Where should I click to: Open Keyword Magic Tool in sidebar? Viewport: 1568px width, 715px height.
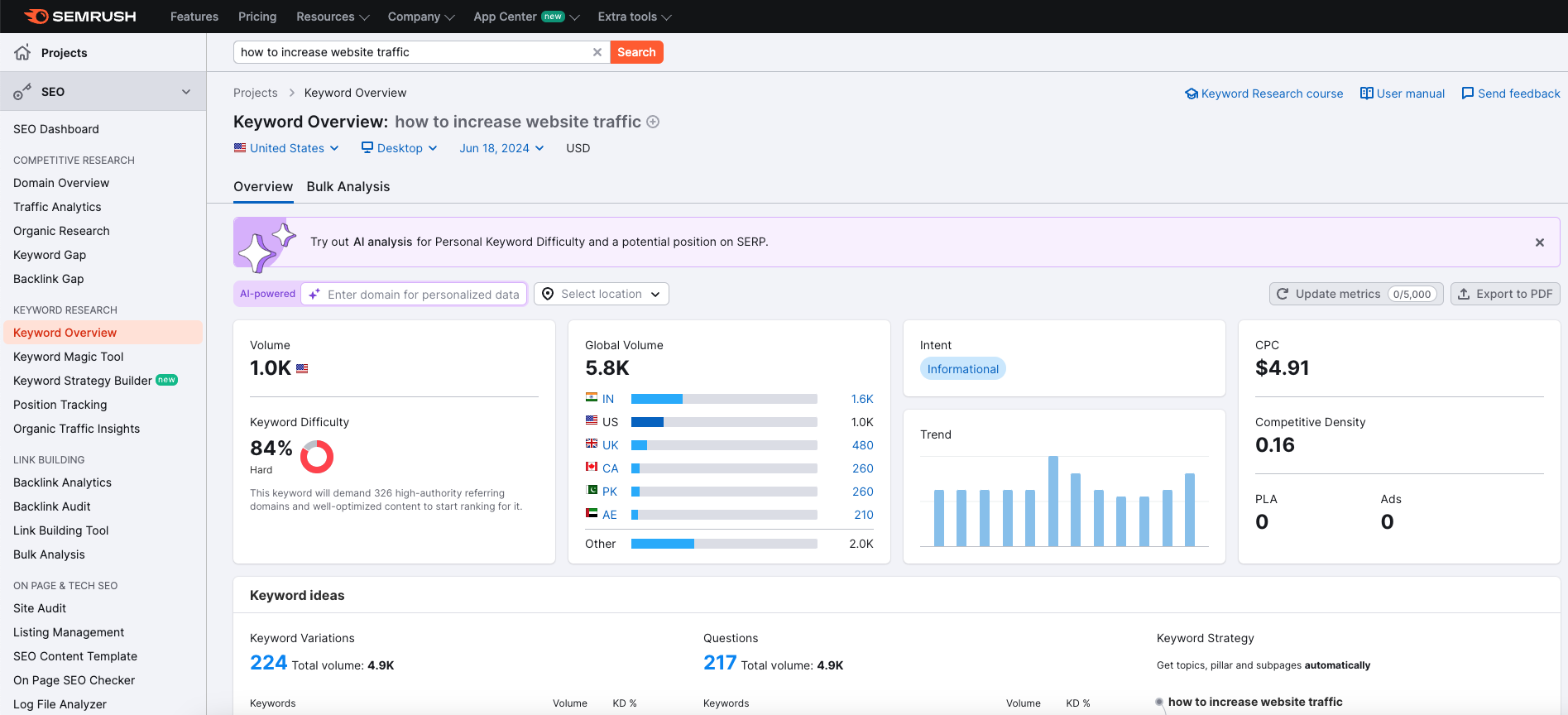(x=69, y=357)
